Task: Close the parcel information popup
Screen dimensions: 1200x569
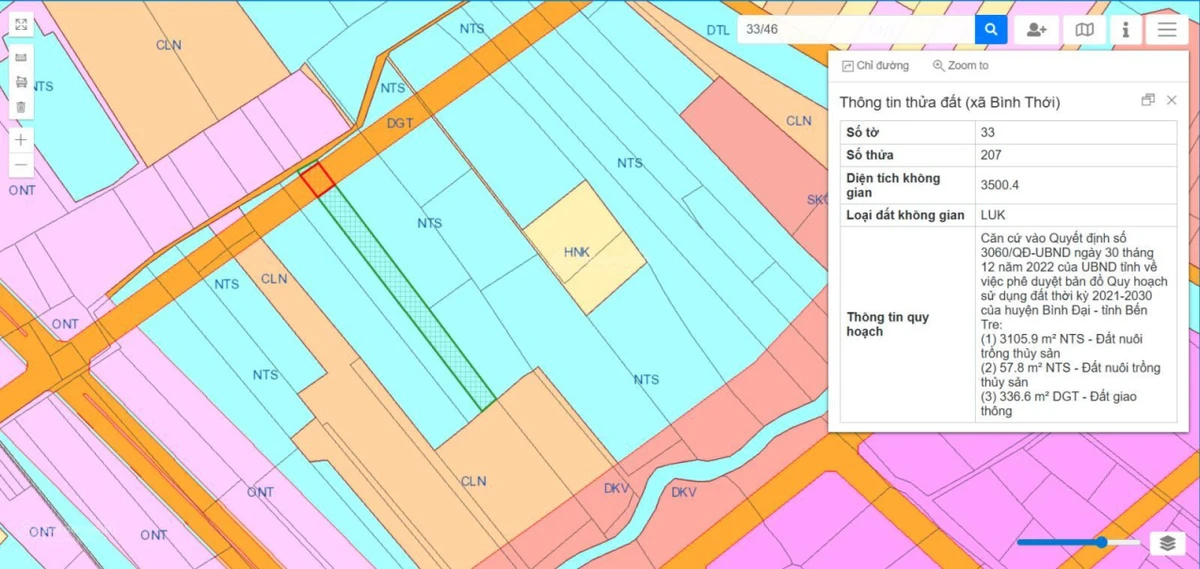Action: [x=1172, y=101]
